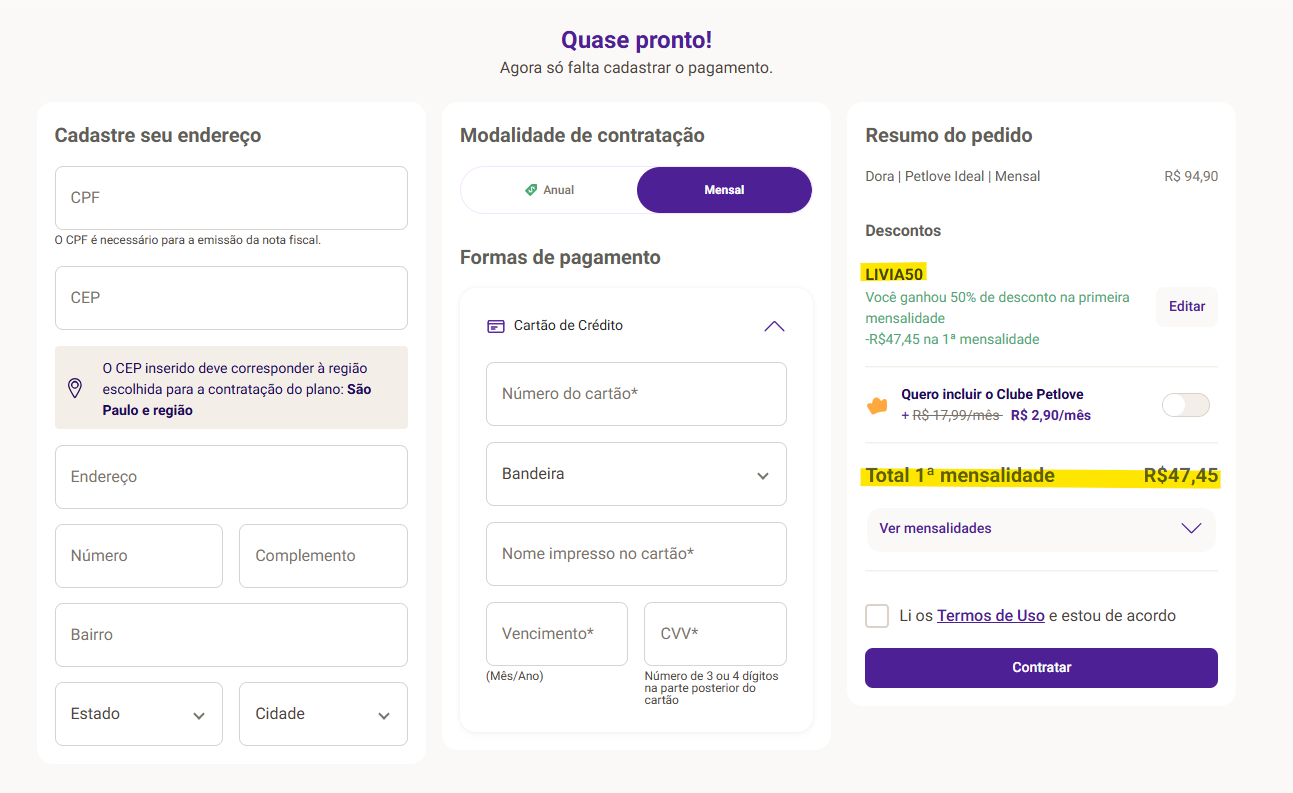
Task: Click the CEP input field
Action: [x=231, y=297]
